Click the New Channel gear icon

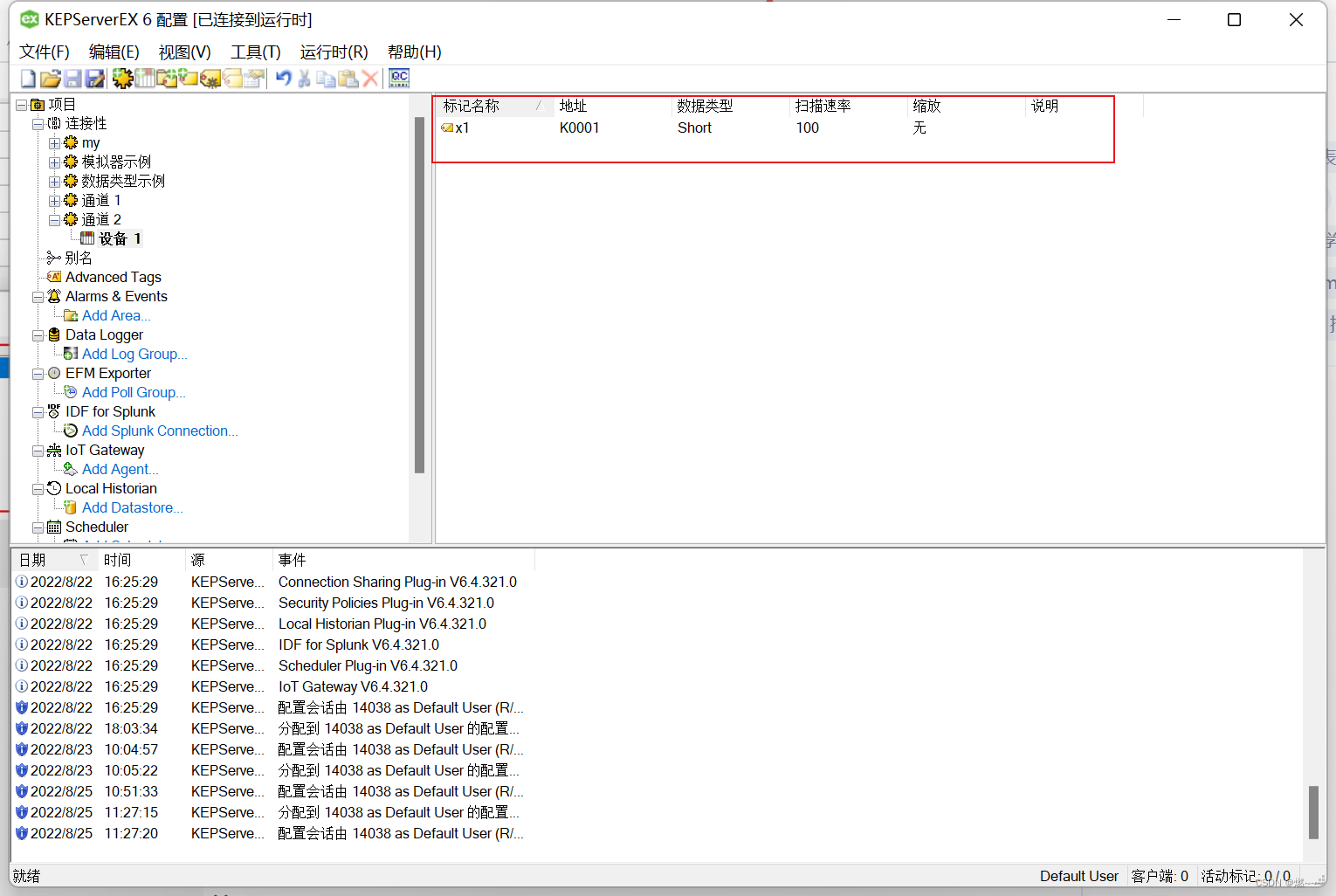[x=122, y=79]
